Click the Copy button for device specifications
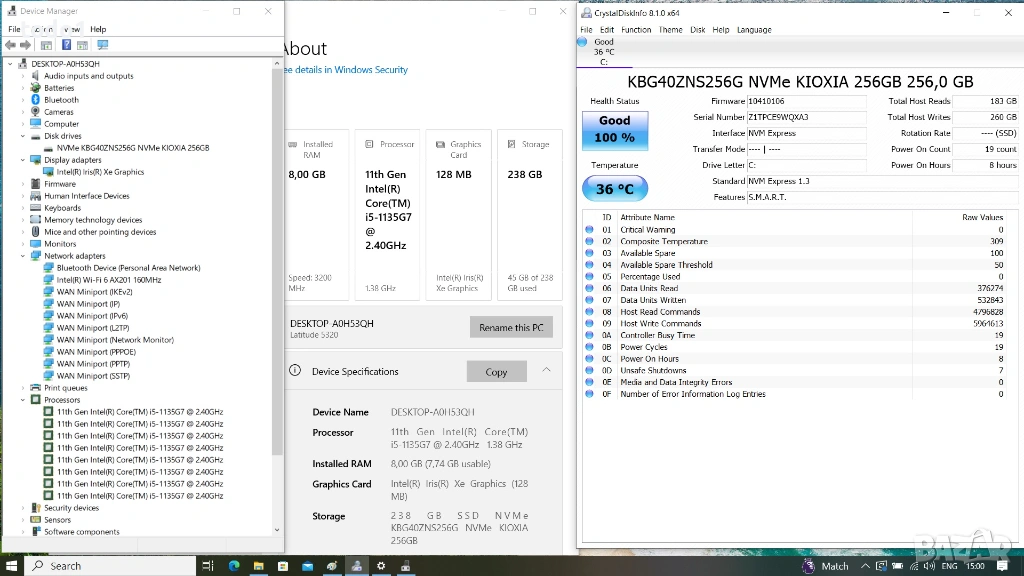Viewport: 1024px width, 576px height. (x=496, y=372)
